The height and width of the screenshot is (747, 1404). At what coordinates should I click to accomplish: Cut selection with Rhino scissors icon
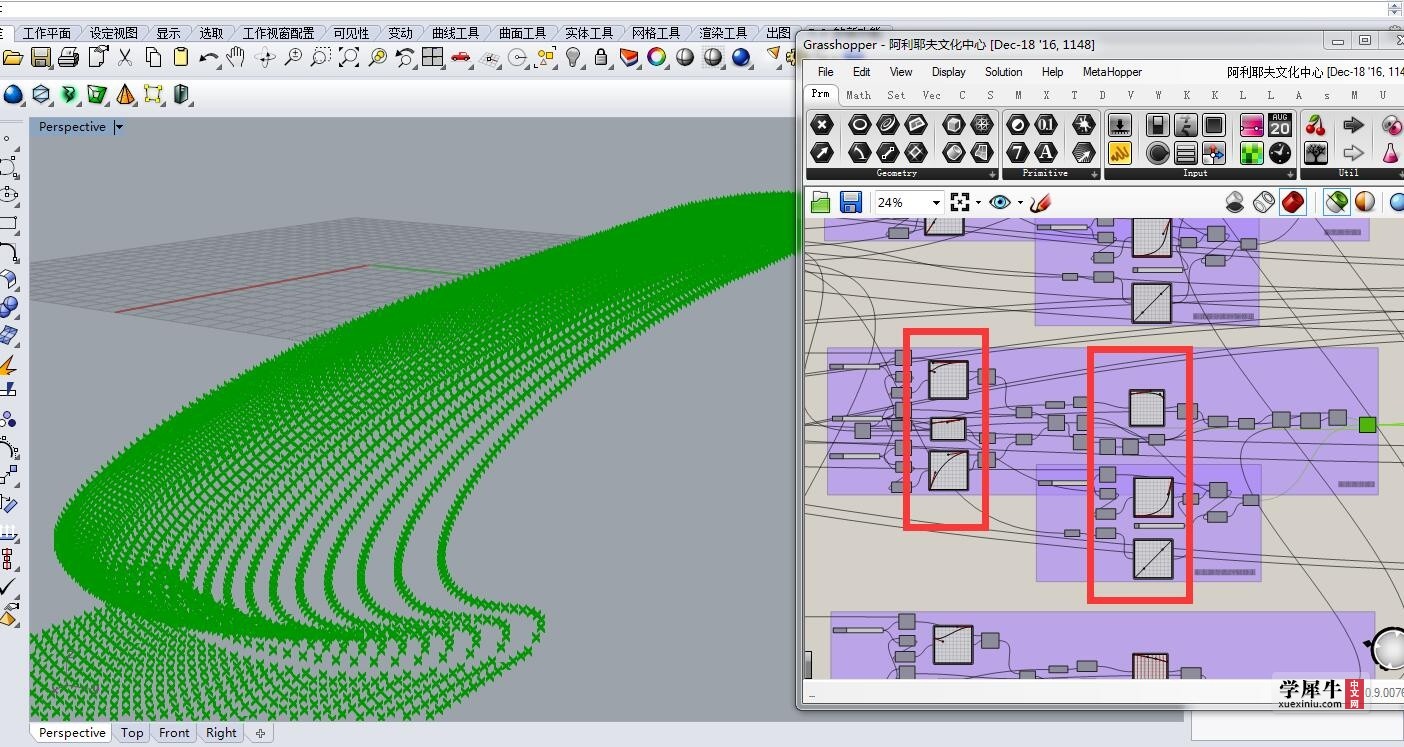pos(125,58)
